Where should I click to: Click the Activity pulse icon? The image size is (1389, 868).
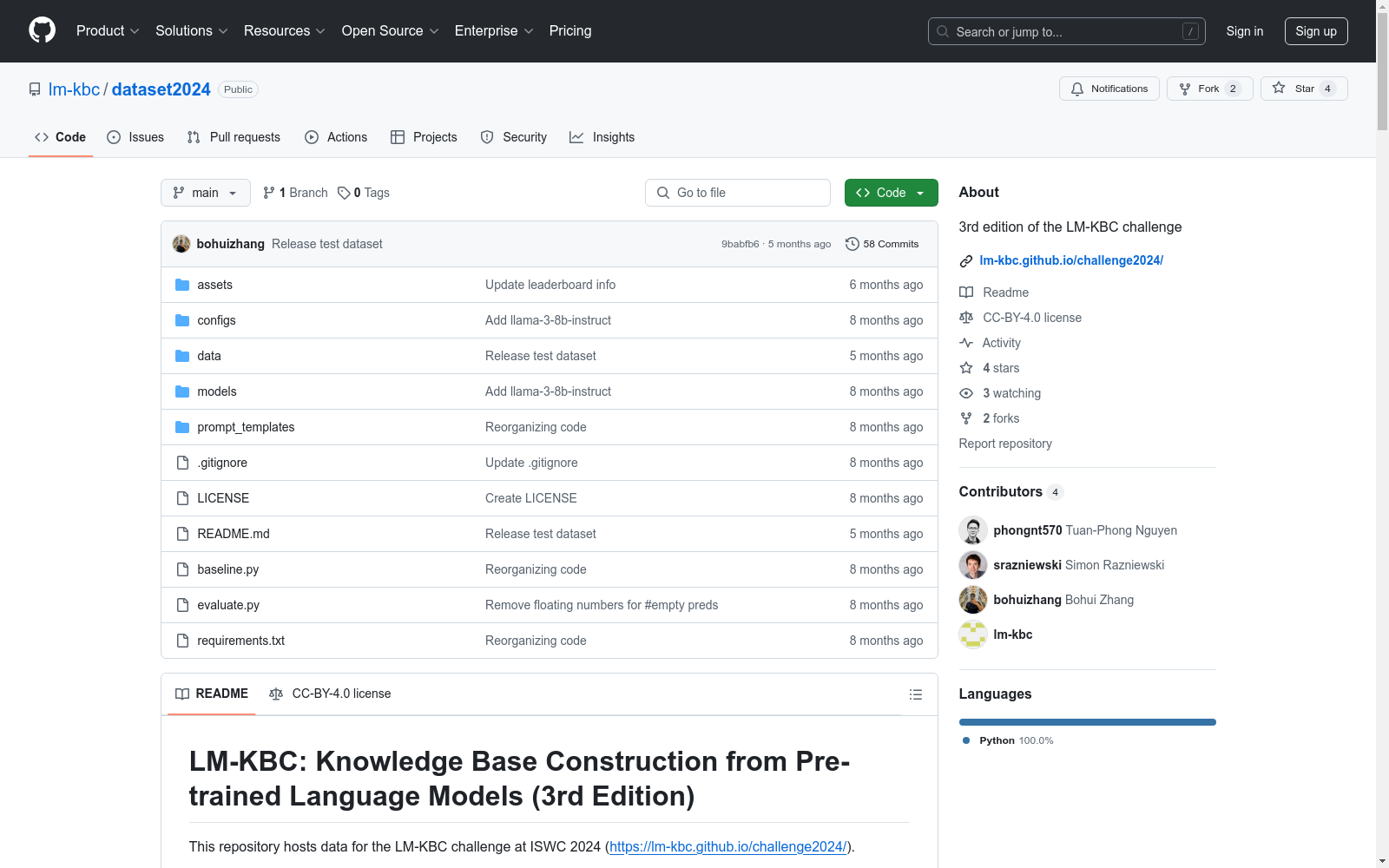tap(966, 343)
